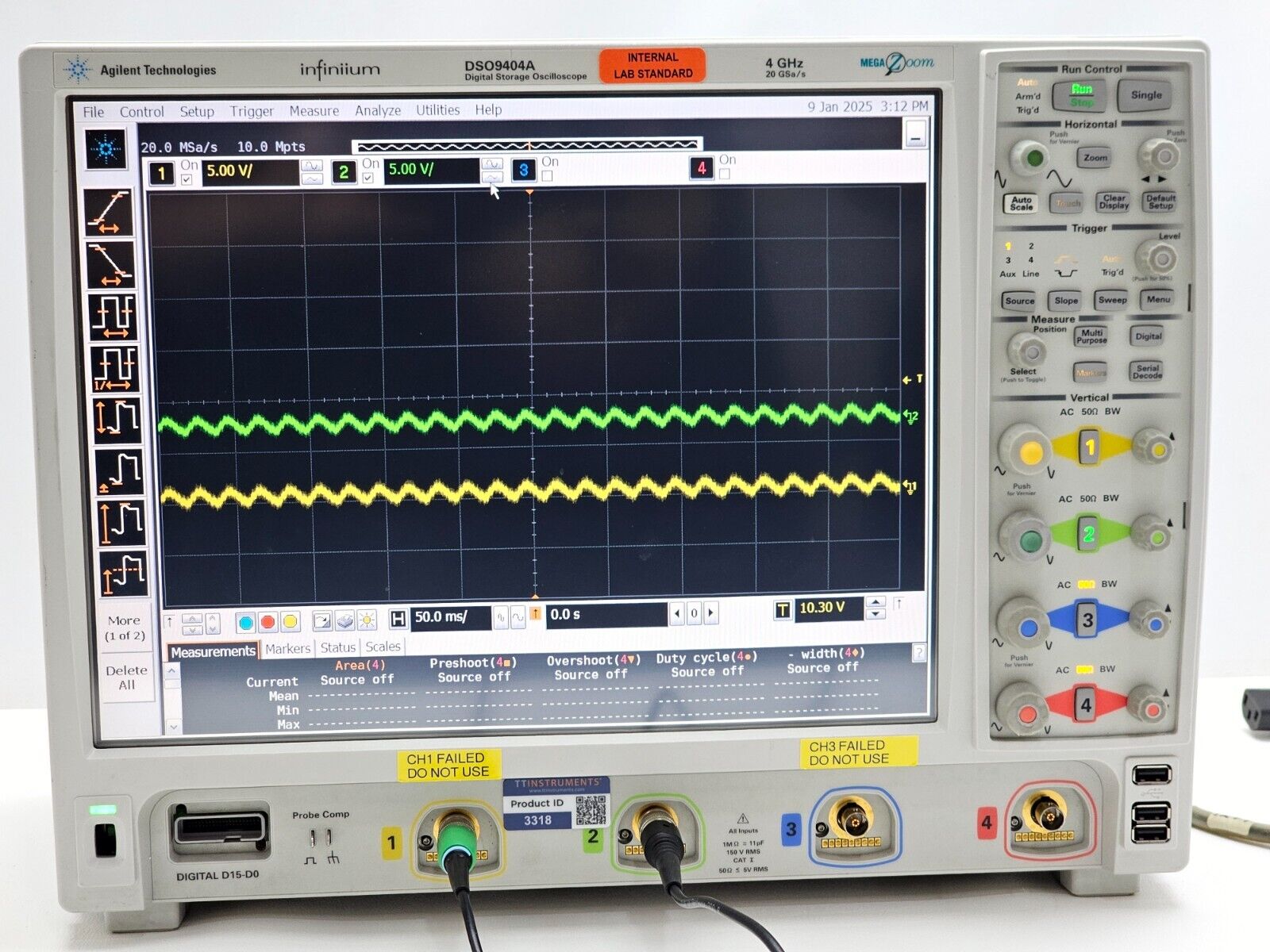
Task: Click the display brightness icon near the timebase
Action: click(367, 621)
